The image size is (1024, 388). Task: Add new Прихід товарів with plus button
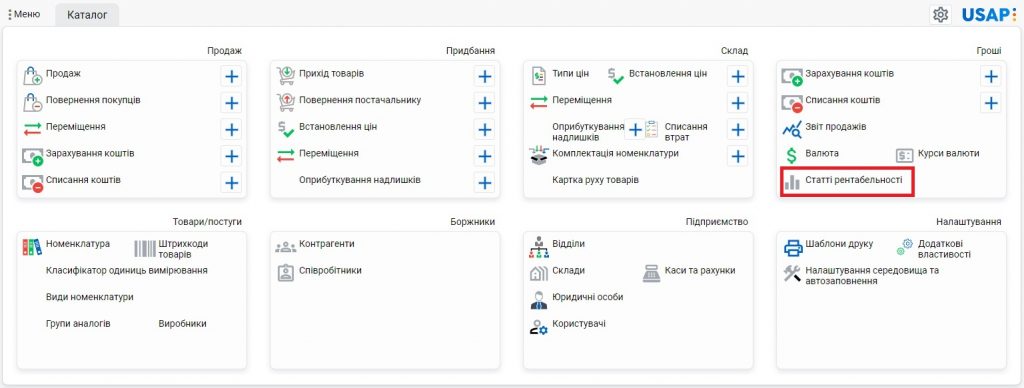tap(484, 77)
